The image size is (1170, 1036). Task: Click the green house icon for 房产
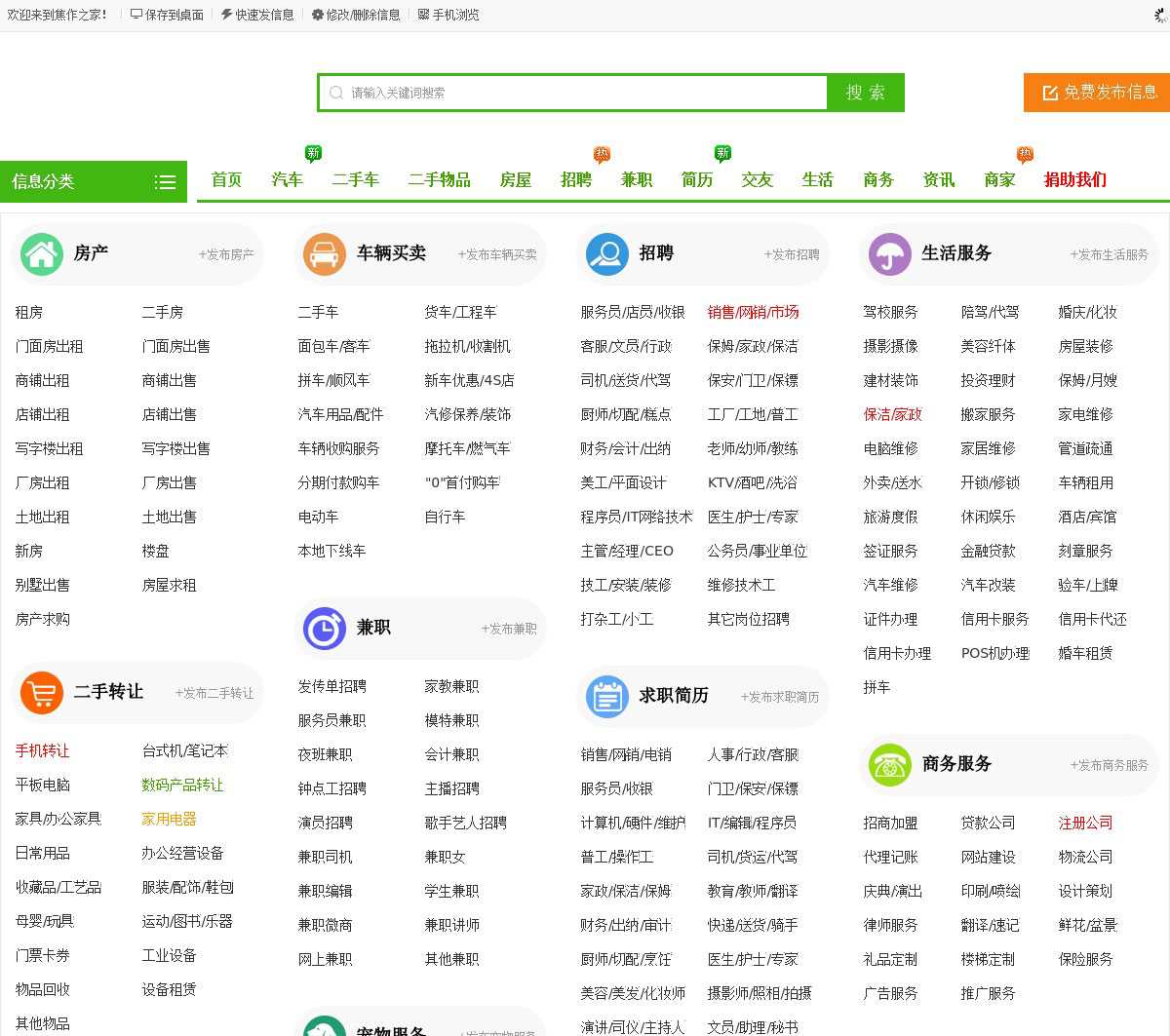pyautogui.click(x=42, y=254)
